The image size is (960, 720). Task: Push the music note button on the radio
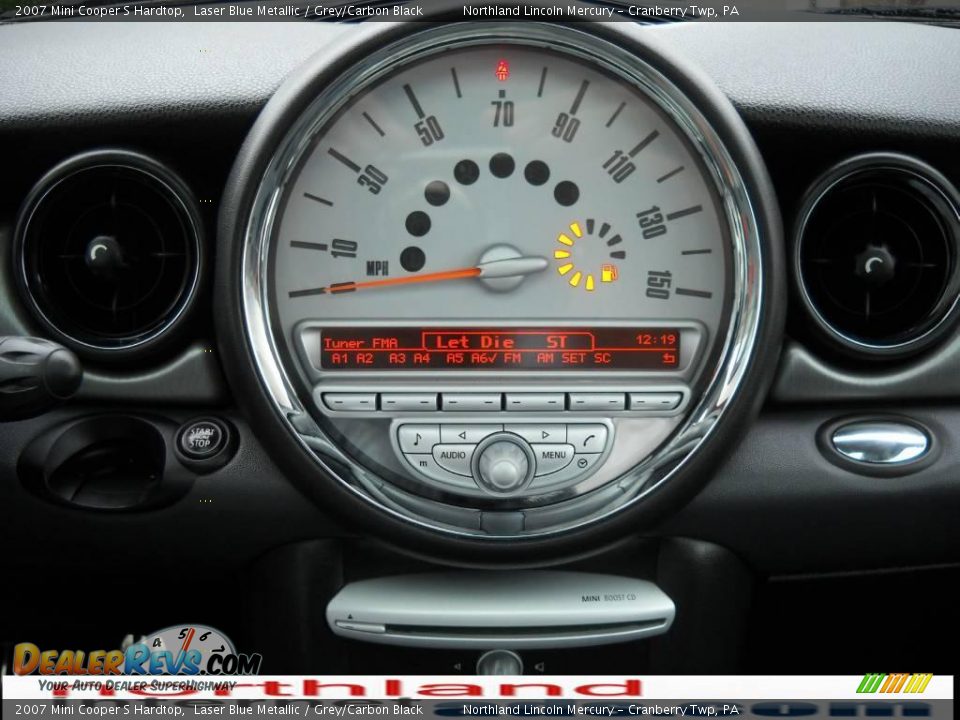pyautogui.click(x=418, y=439)
